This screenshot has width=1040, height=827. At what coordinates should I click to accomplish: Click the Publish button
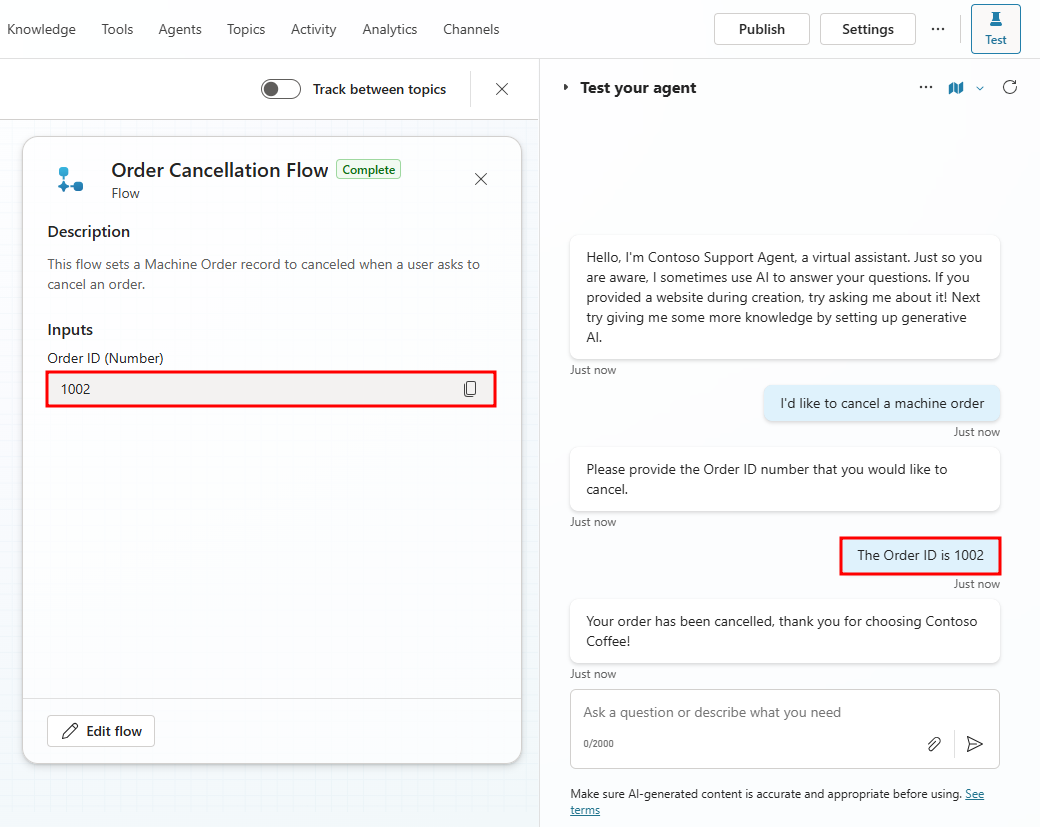(x=762, y=29)
